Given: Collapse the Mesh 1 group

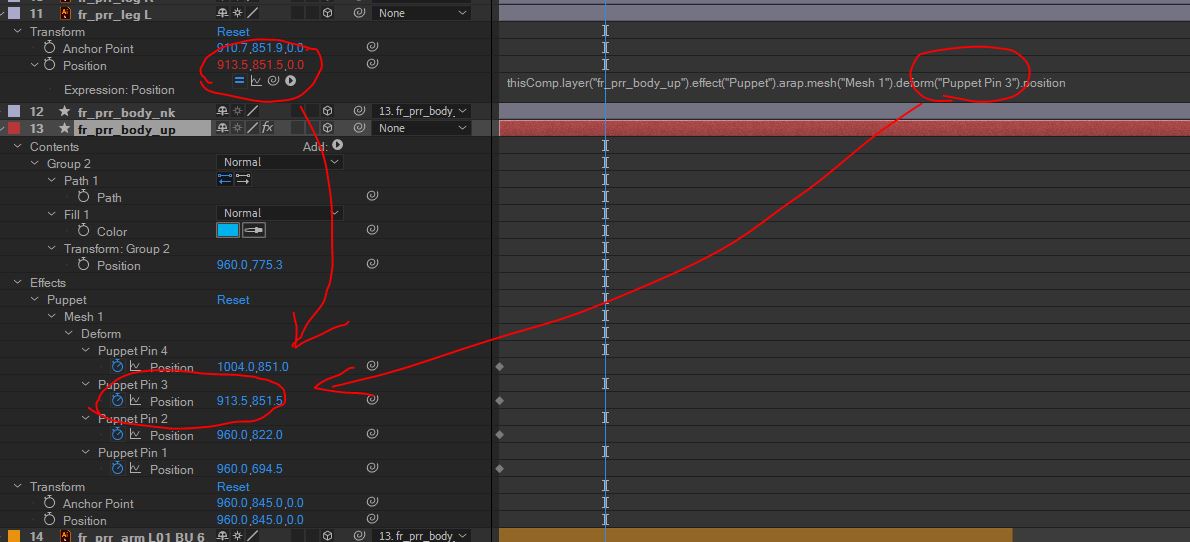Looking at the screenshot, I should click(51, 317).
